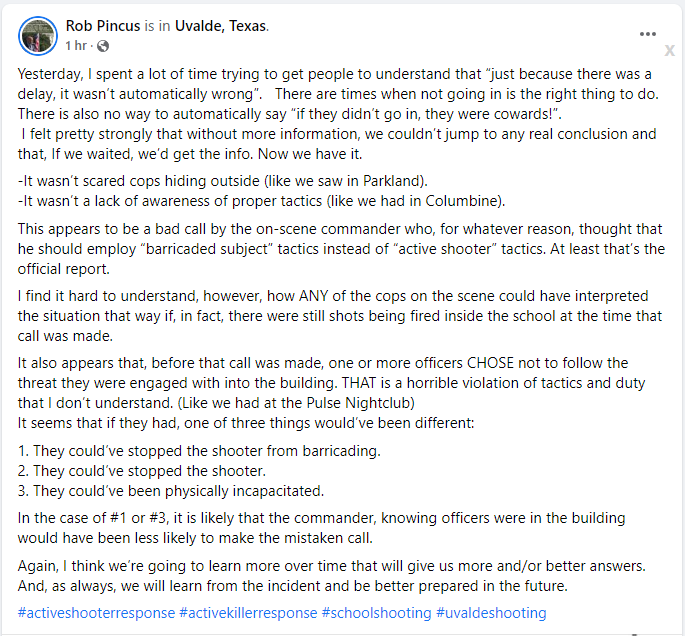The height and width of the screenshot is (636, 685).
Task: Click the public globe privacy icon
Action: (103, 46)
